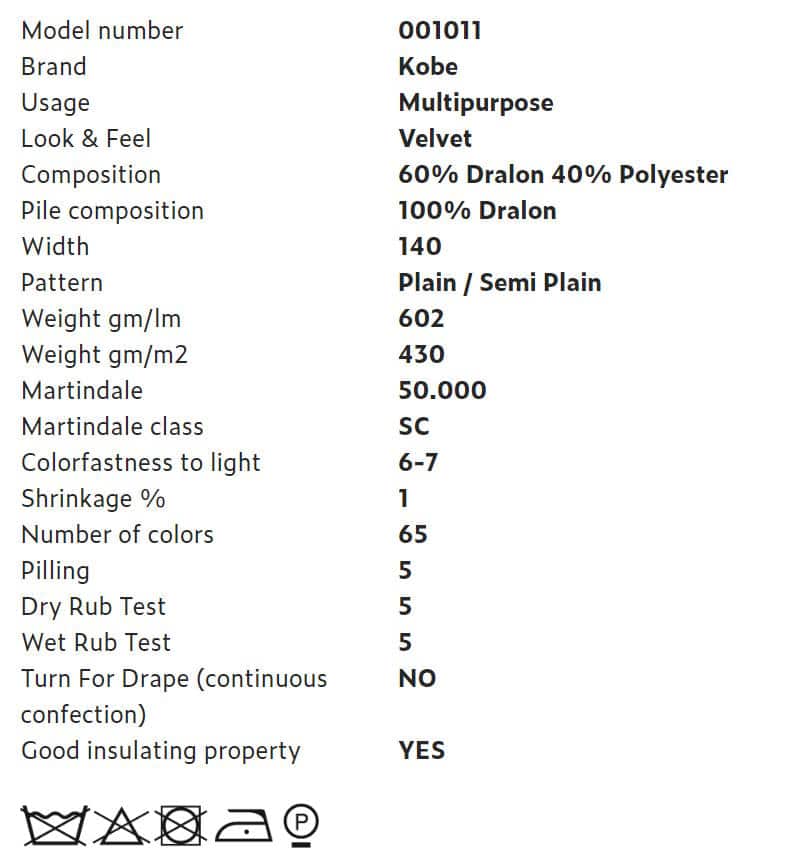Click the do-not-tumble-dry icon
The width and height of the screenshot is (801, 858).
tap(181, 825)
